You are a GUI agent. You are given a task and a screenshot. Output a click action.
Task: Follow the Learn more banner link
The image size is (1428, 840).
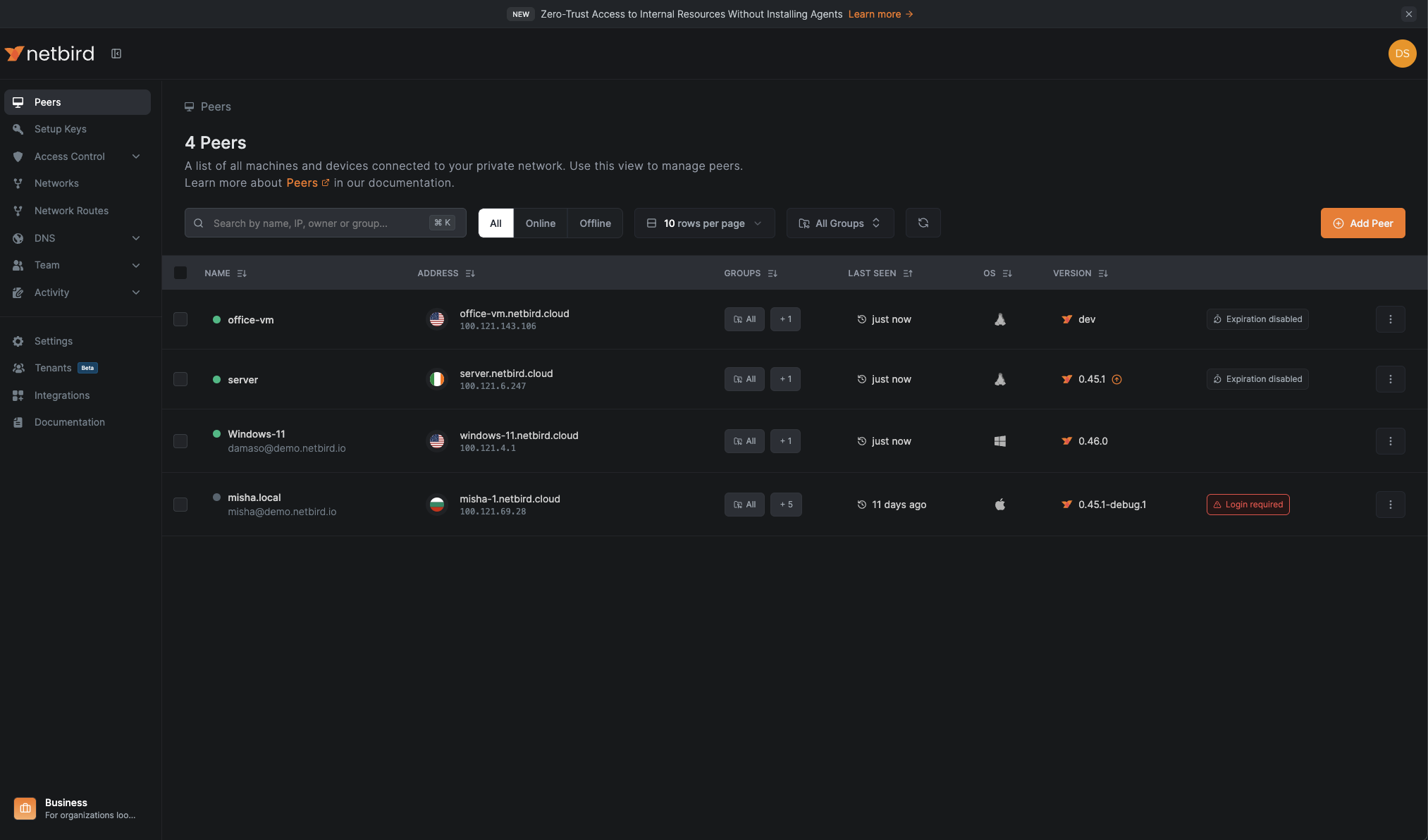click(x=880, y=14)
